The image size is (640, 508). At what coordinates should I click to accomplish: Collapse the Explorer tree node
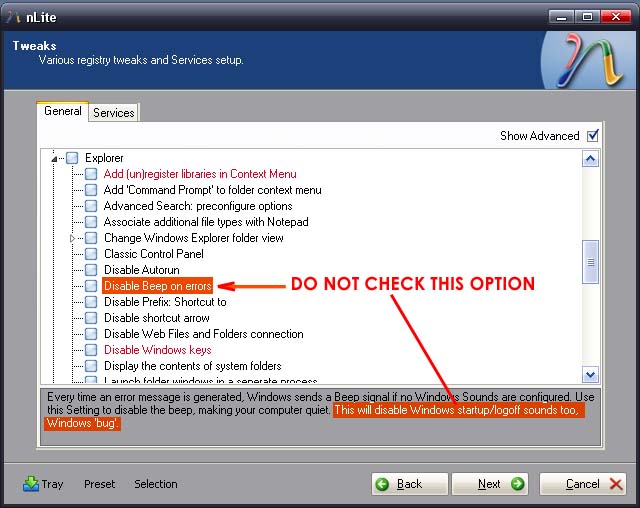click(54, 159)
